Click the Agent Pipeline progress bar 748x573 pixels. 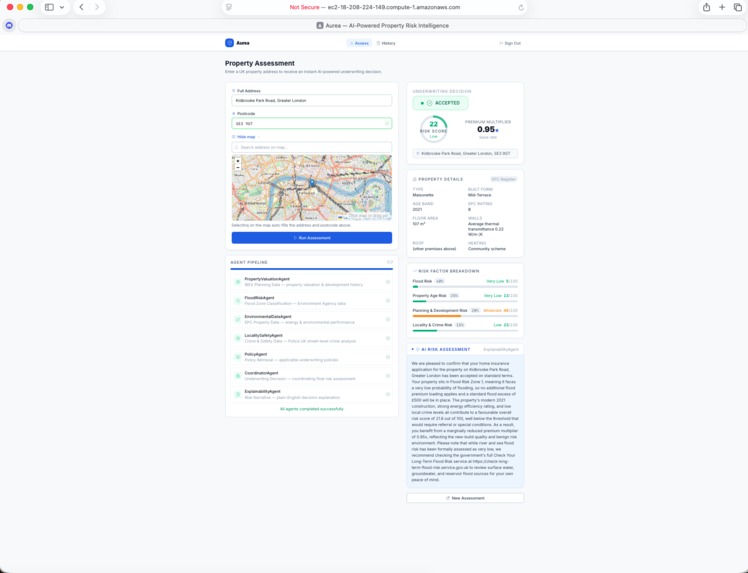[312, 269]
